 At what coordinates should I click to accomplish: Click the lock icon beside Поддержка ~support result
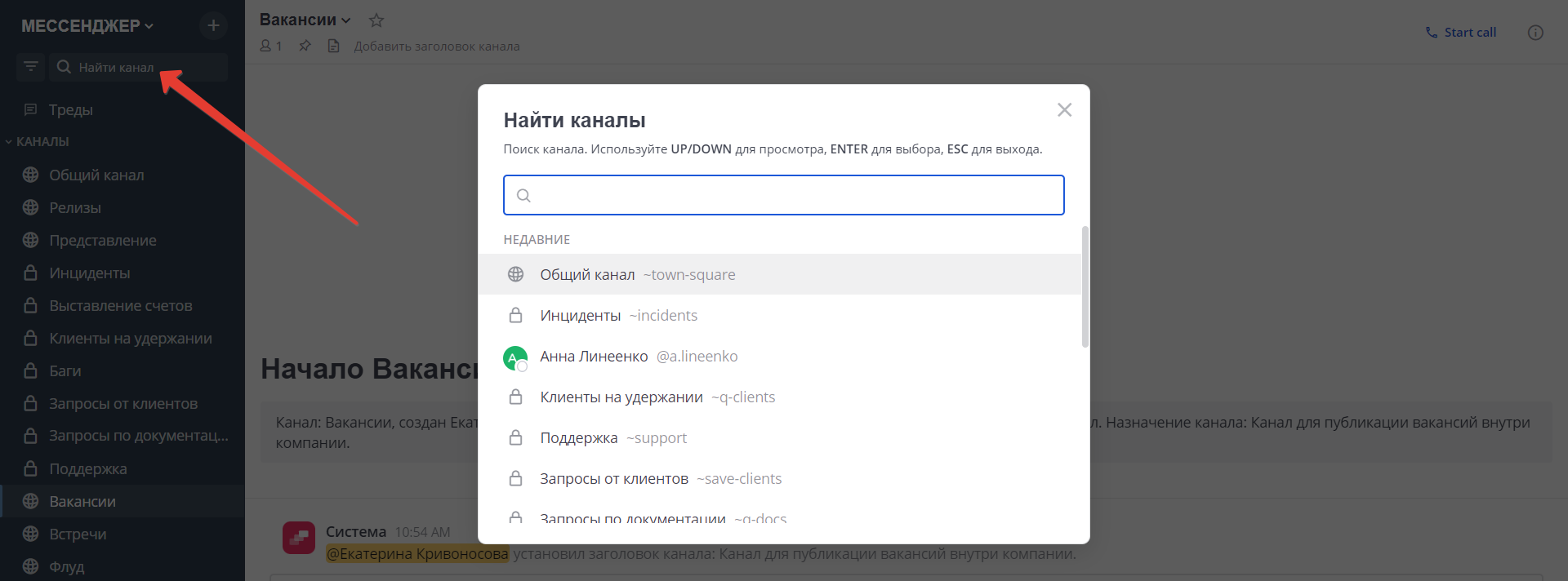point(515,437)
